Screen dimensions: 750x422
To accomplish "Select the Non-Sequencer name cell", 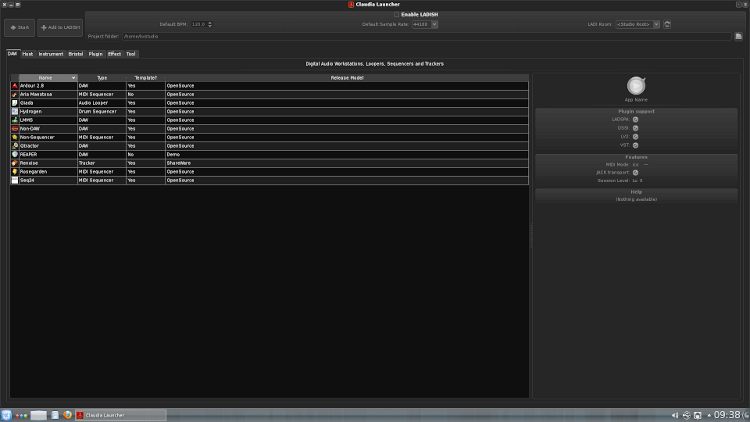I will coord(48,137).
